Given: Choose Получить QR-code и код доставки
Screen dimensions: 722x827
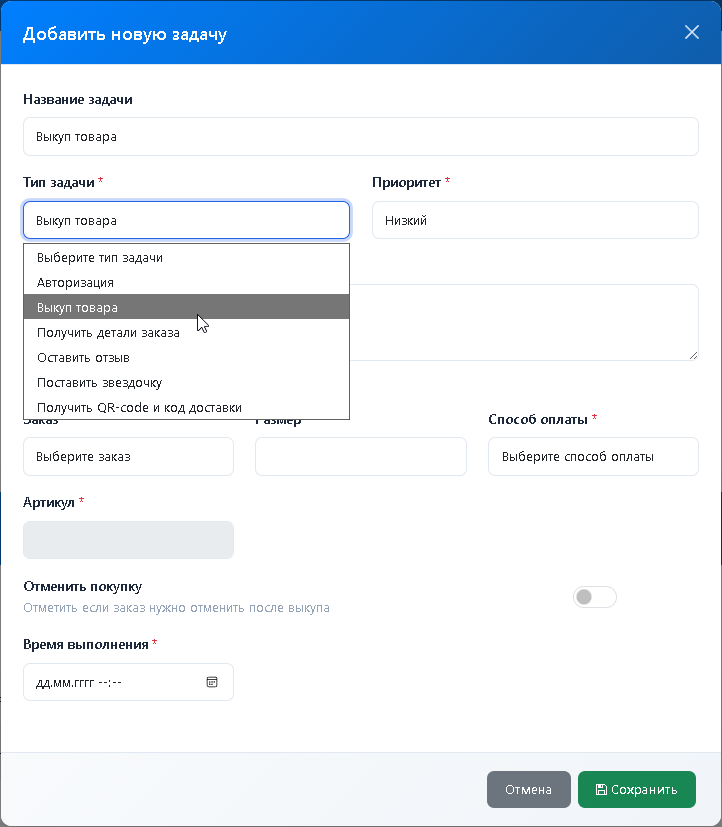Looking at the screenshot, I should point(186,407).
